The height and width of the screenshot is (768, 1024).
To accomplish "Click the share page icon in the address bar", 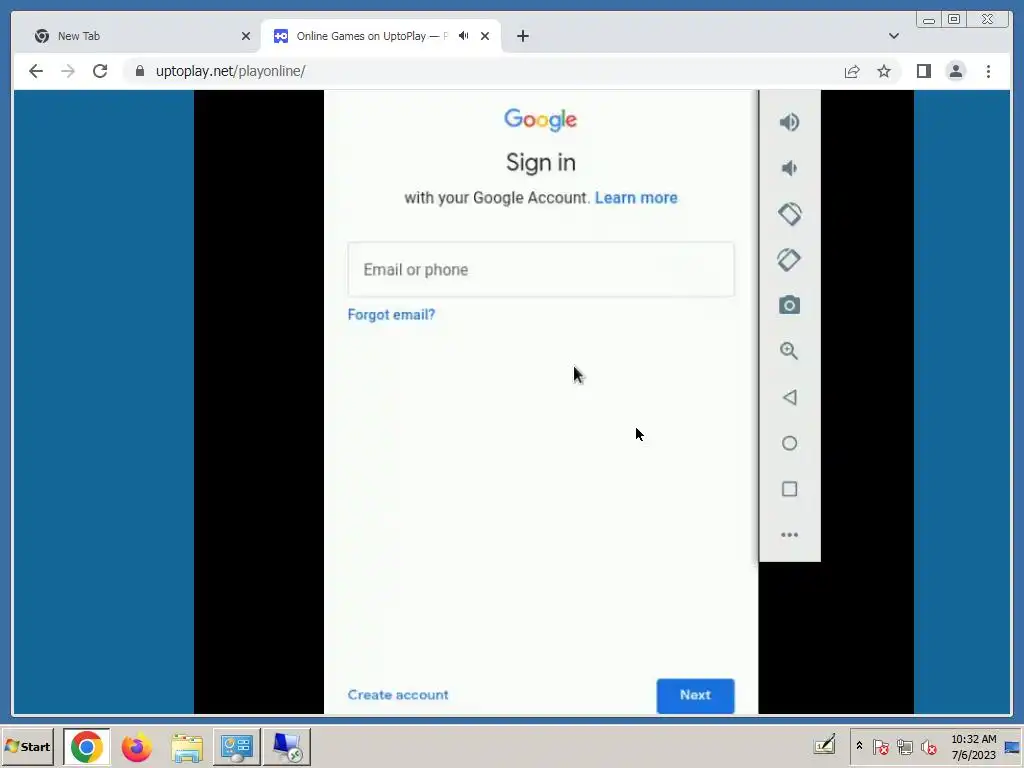I will point(852,71).
